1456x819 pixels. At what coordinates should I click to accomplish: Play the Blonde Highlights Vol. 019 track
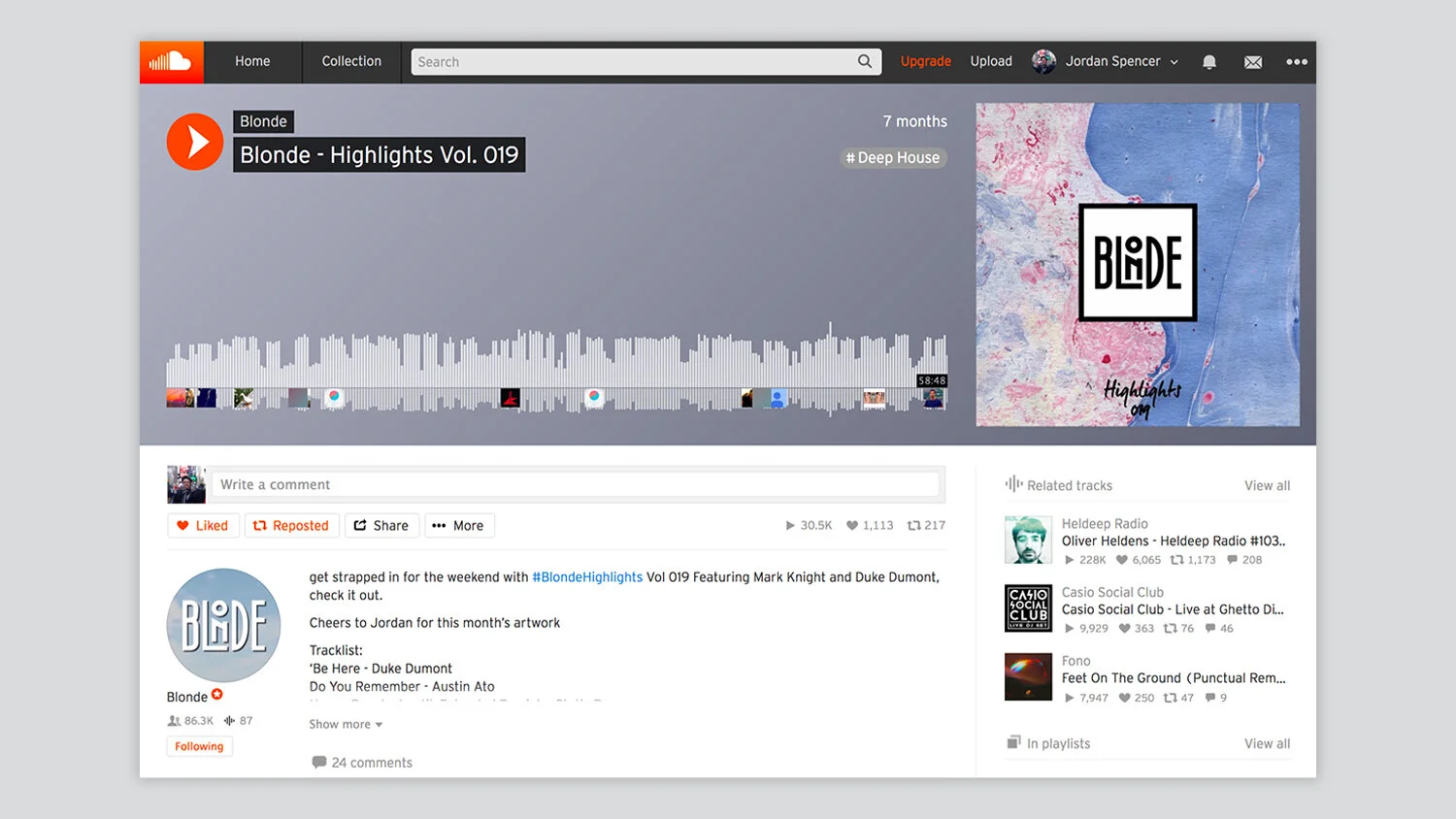[195, 142]
